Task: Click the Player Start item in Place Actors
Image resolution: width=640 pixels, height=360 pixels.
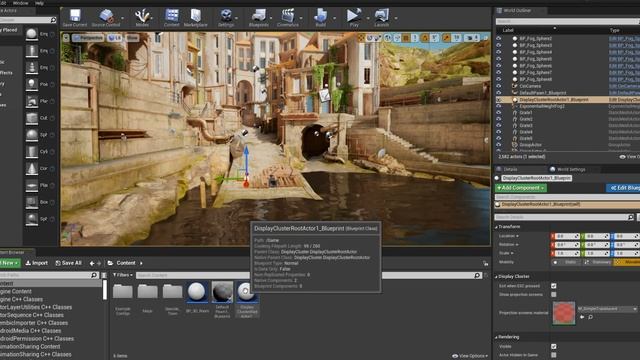Action: [32, 101]
